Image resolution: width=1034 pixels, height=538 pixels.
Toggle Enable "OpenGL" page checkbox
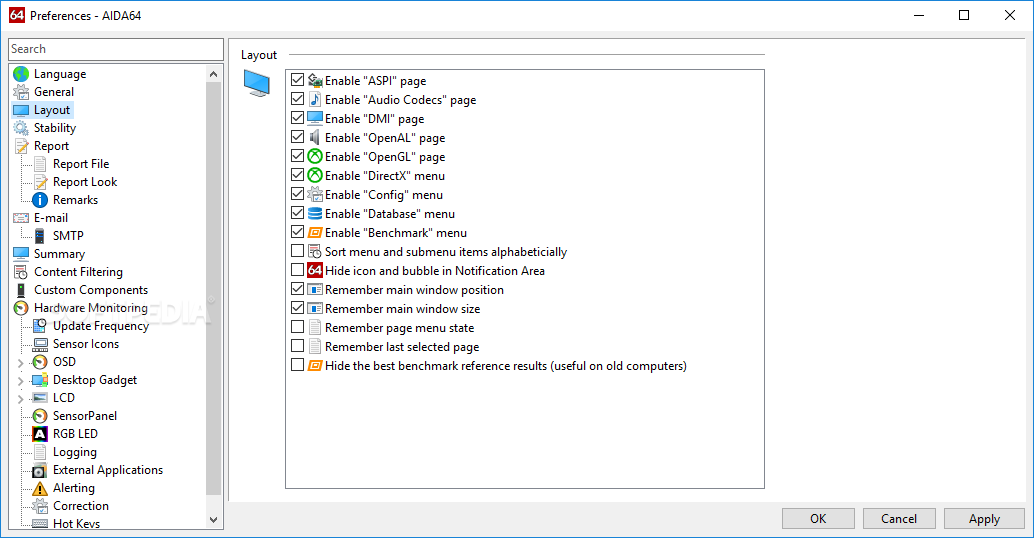point(297,156)
